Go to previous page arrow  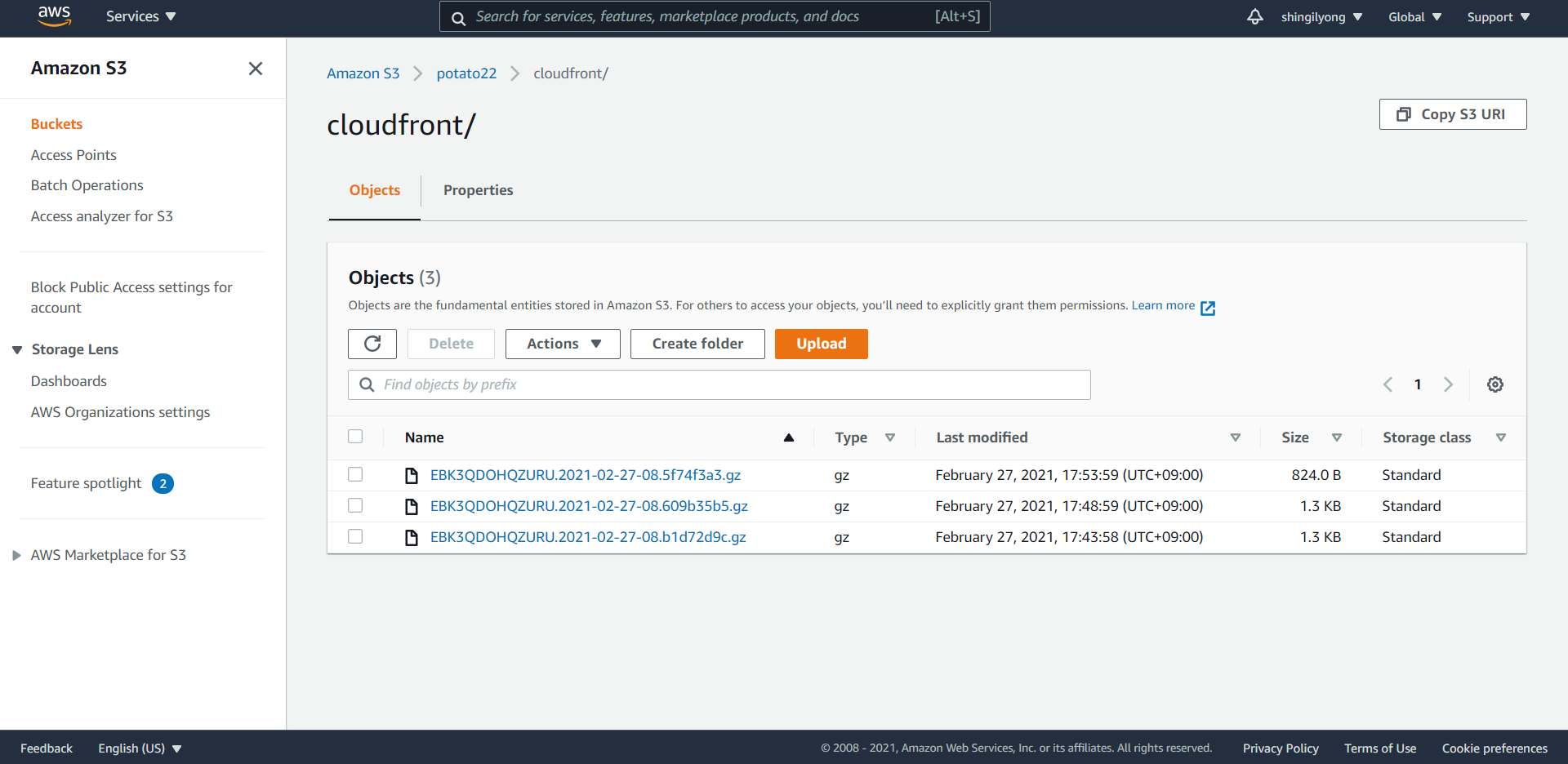tap(1388, 384)
